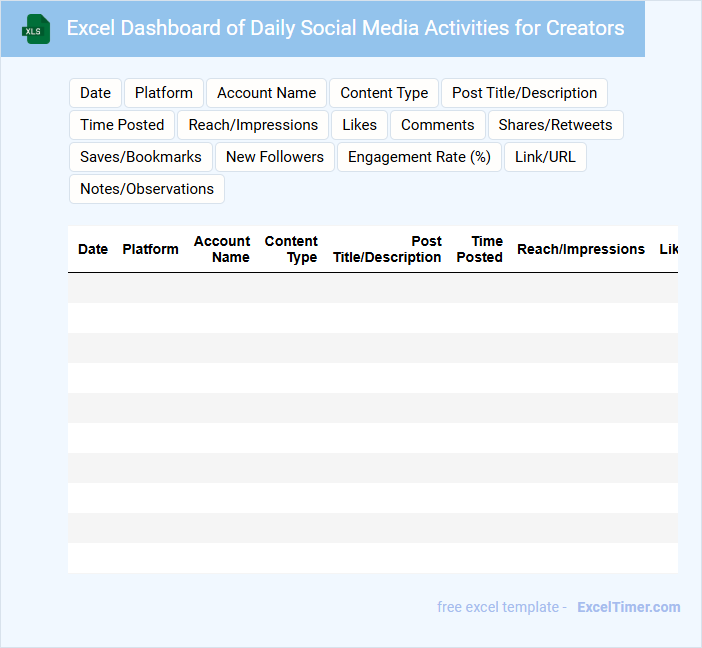The height and width of the screenshot is (648, 702).
Task: Click the Notes/Observations tag
Action: 147,189
